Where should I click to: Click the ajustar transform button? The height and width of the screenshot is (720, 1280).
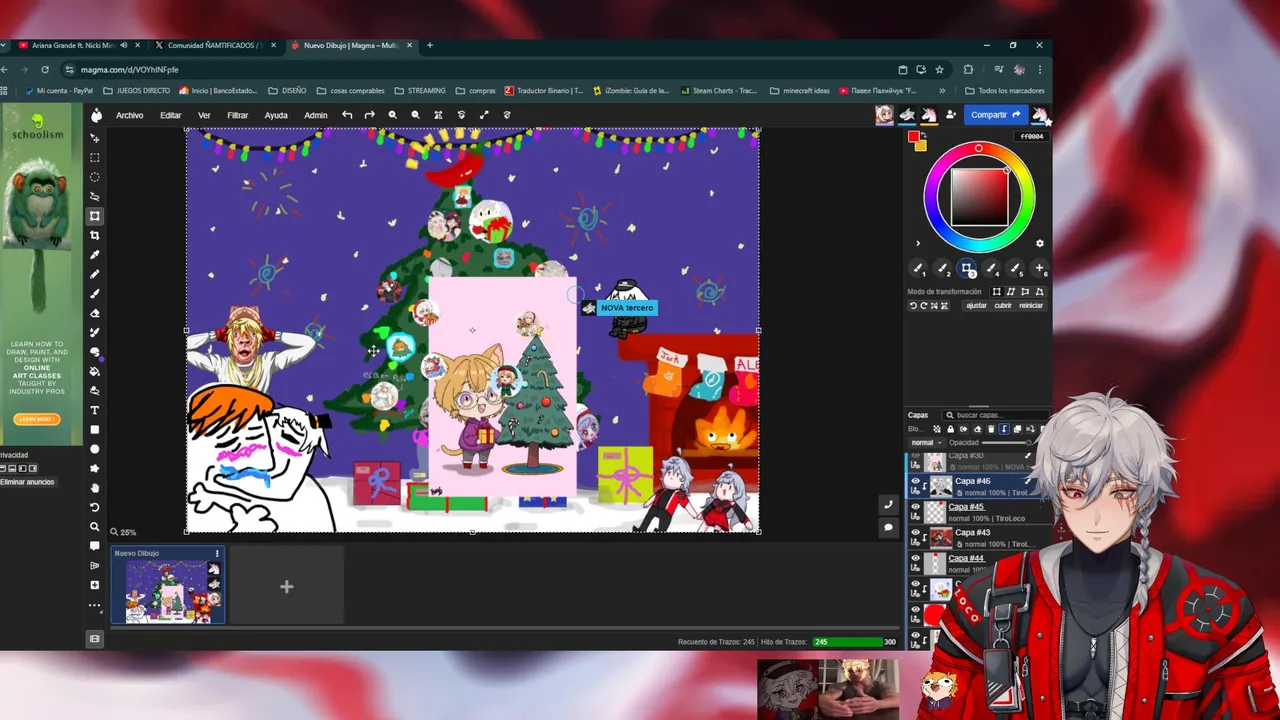976,305
